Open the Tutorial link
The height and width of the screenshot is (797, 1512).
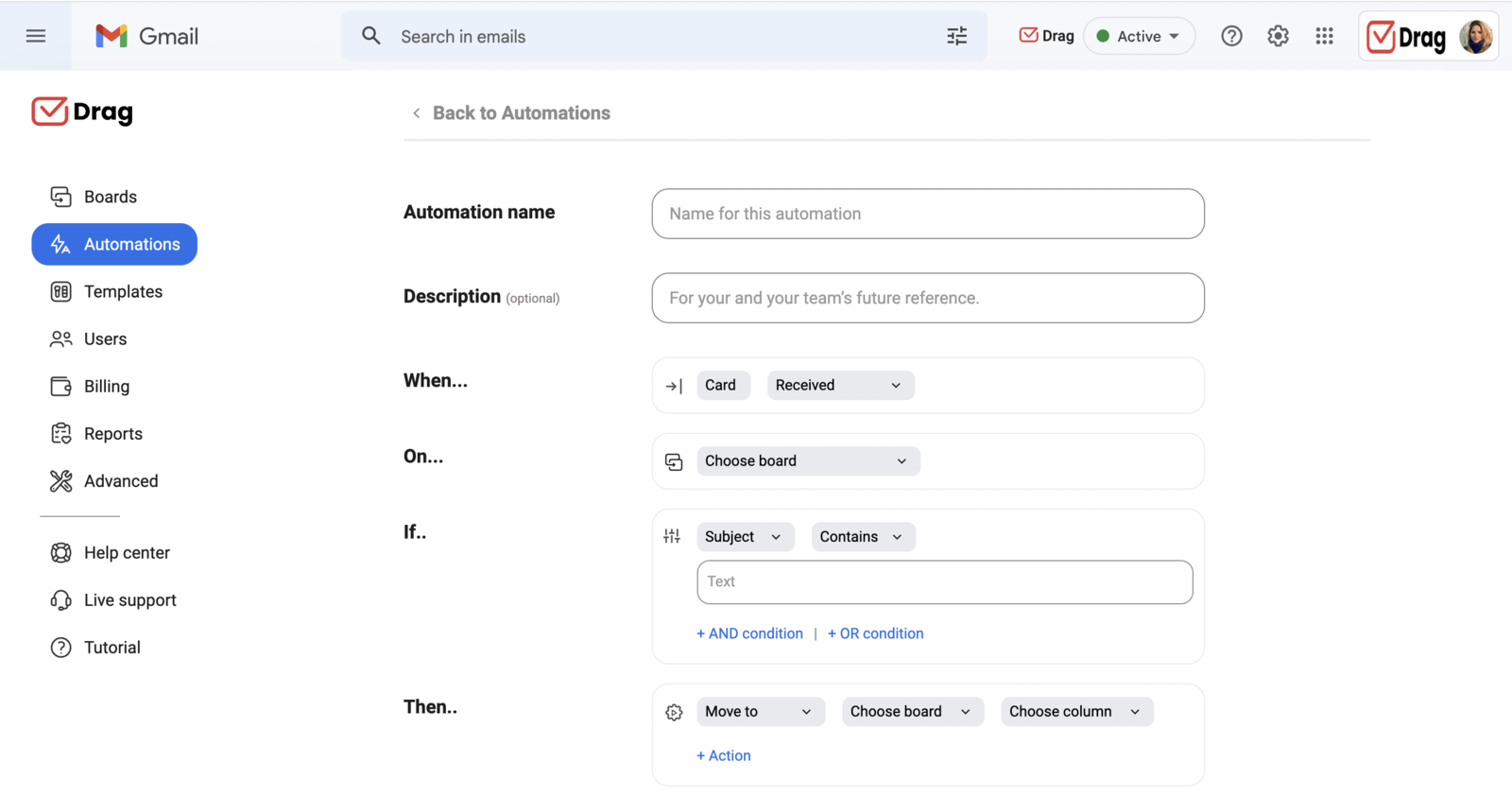[x=113, y=647]
